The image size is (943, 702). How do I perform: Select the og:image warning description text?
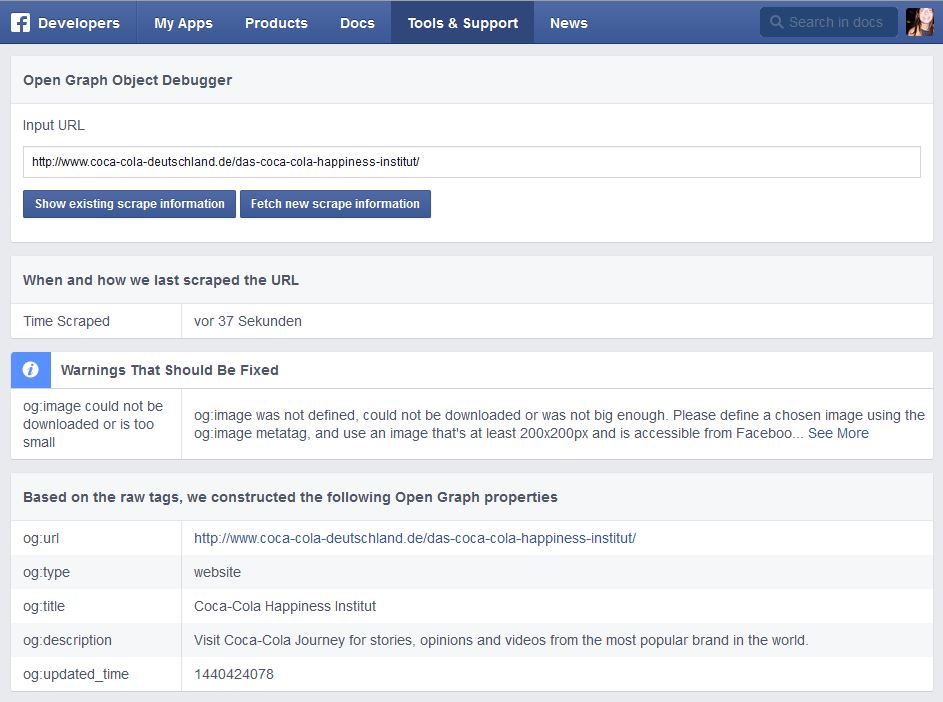(559, 424)
